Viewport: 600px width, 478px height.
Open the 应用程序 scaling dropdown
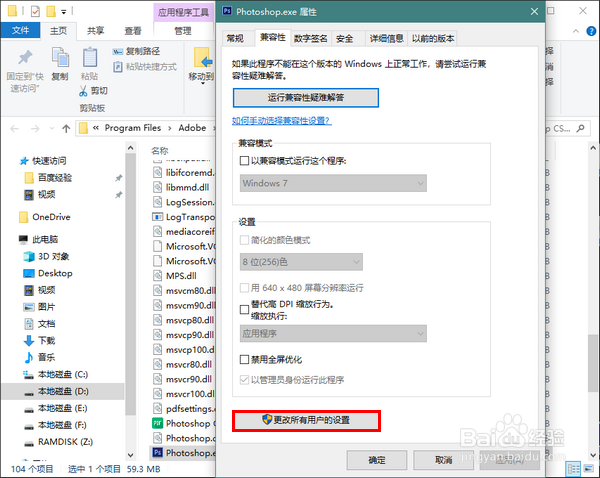tap(333, 334)
